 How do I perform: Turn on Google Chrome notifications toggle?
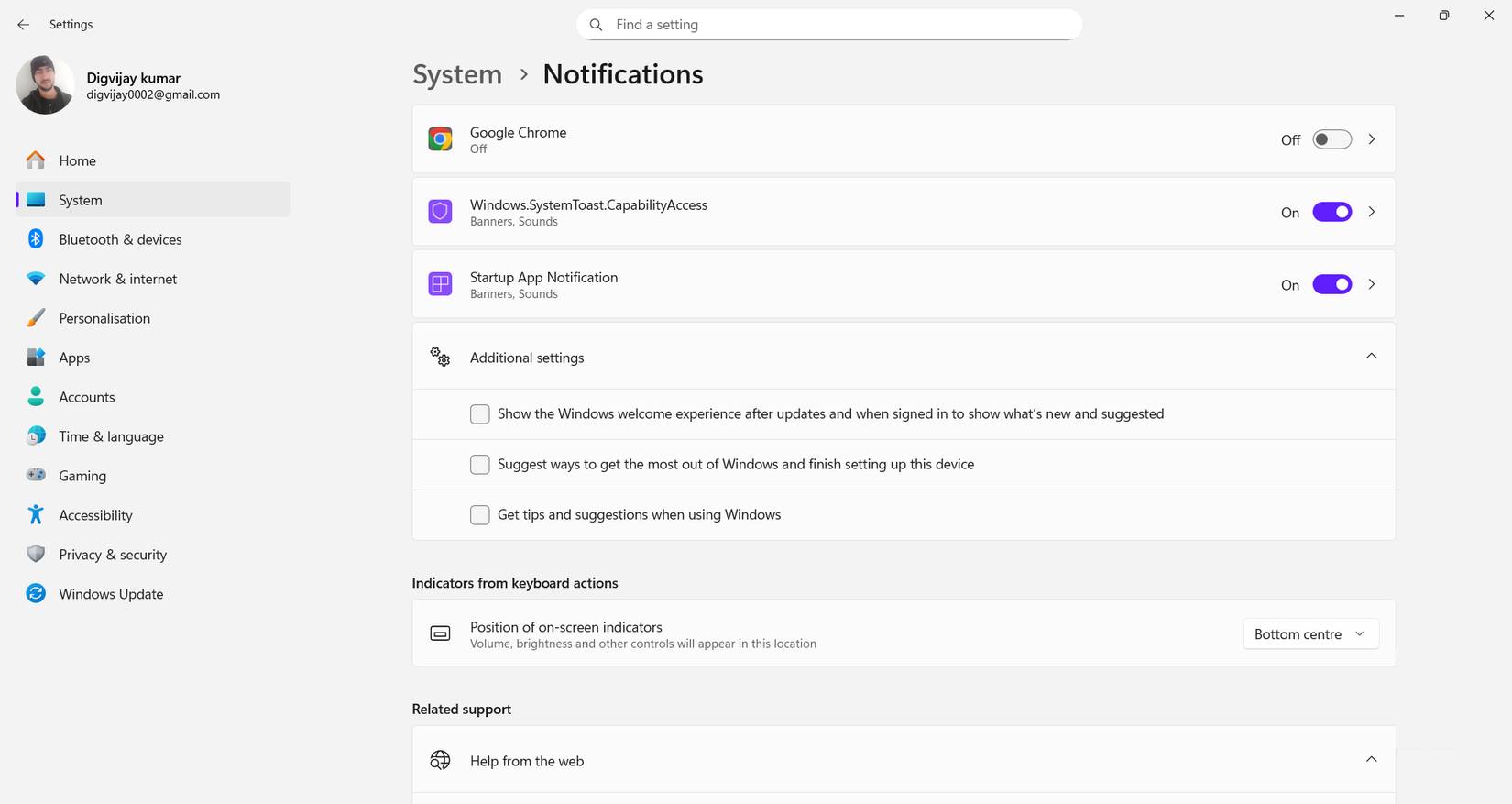click(1331, 139)
